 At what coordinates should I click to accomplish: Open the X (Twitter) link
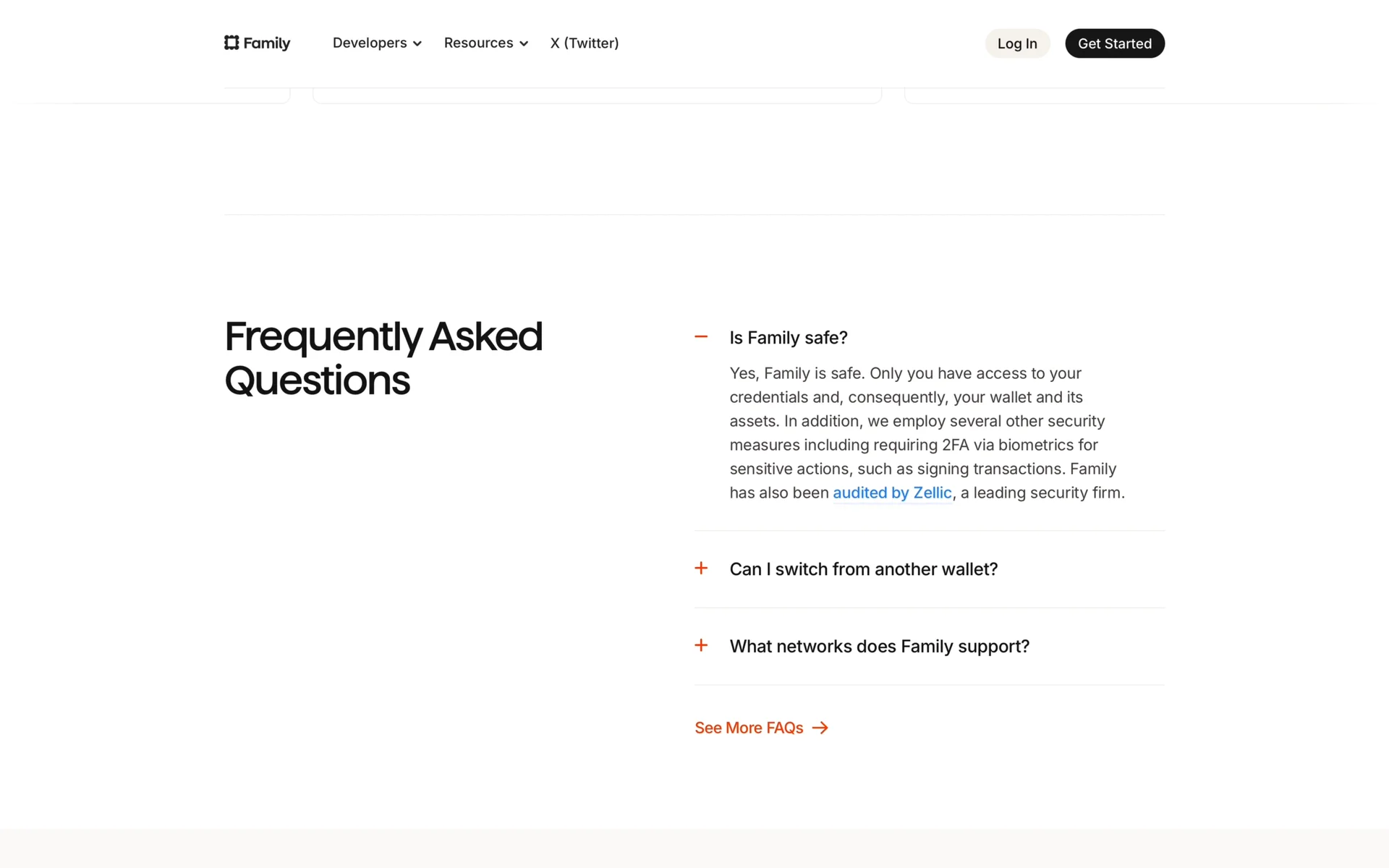point(584,43)
